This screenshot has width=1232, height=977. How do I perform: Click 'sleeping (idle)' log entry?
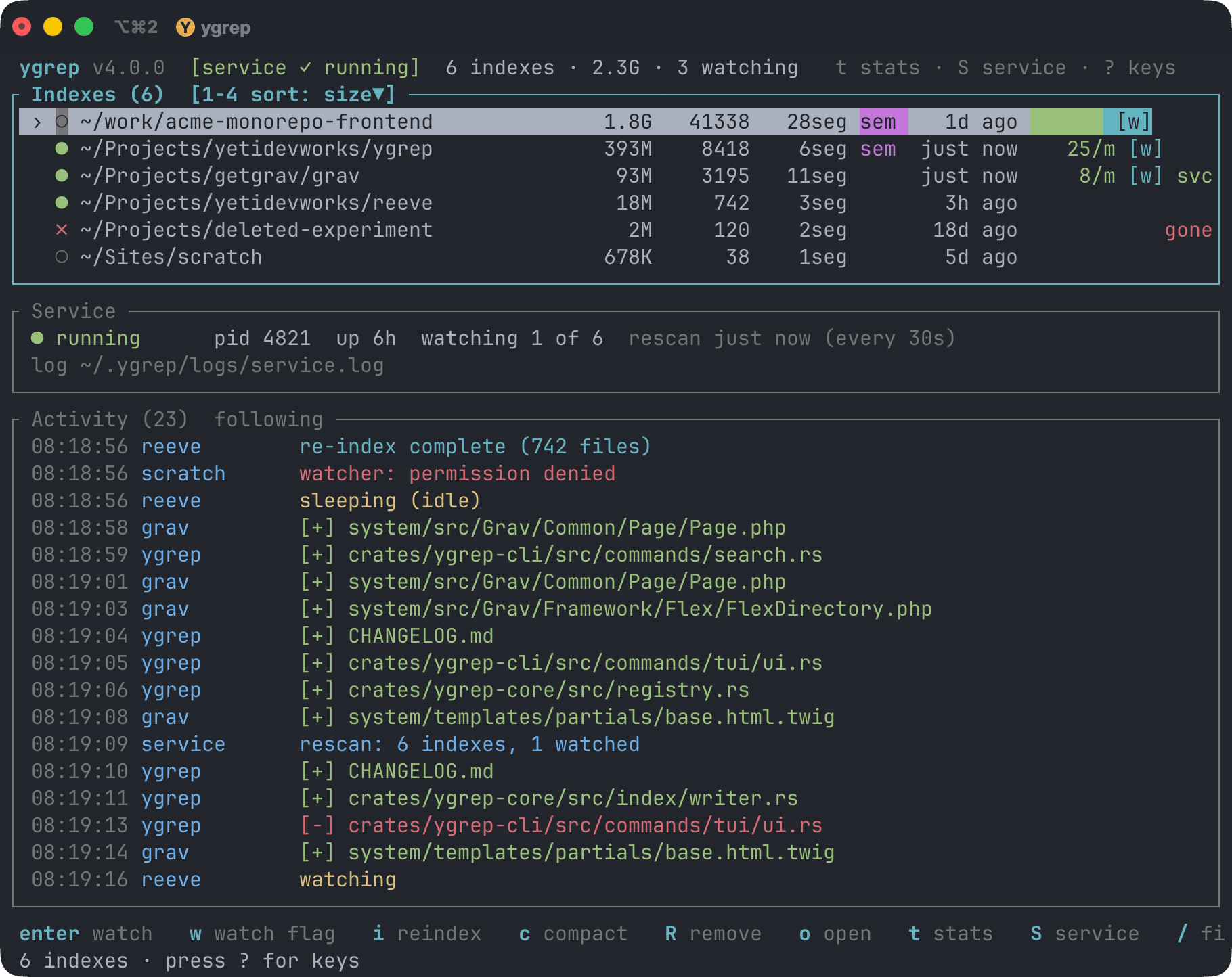(x=390, y=501)
